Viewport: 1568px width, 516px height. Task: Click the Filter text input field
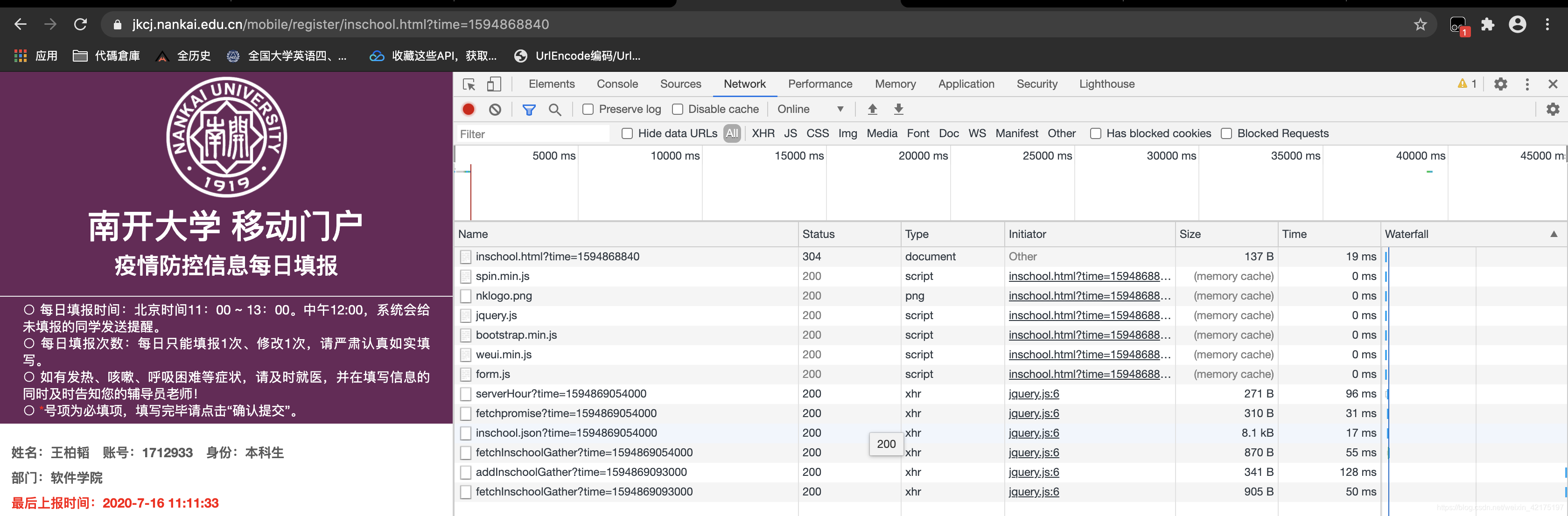pyautogui.click(x=532, y=134)
